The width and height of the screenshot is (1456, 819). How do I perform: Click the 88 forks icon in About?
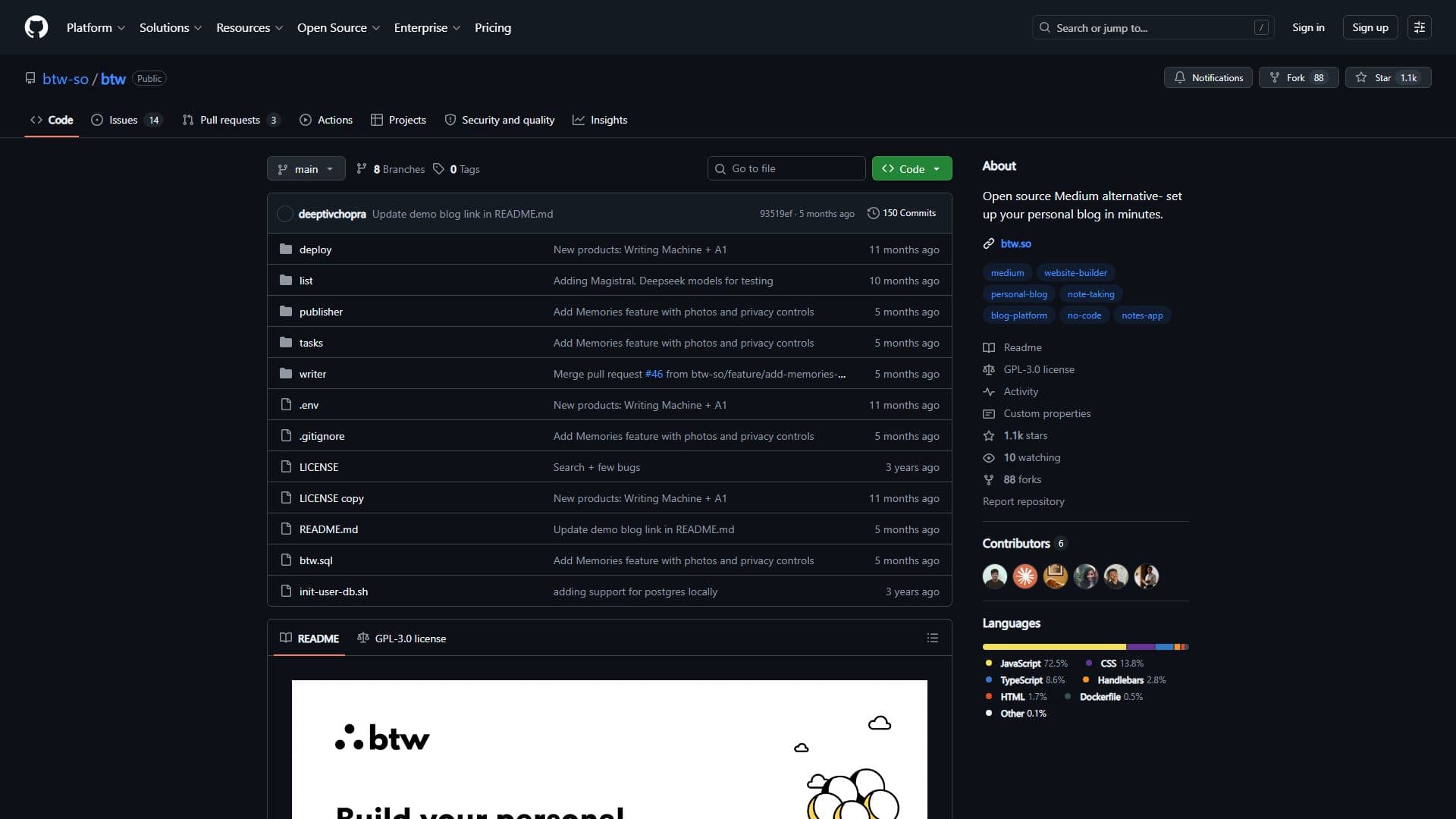(989, 479)
